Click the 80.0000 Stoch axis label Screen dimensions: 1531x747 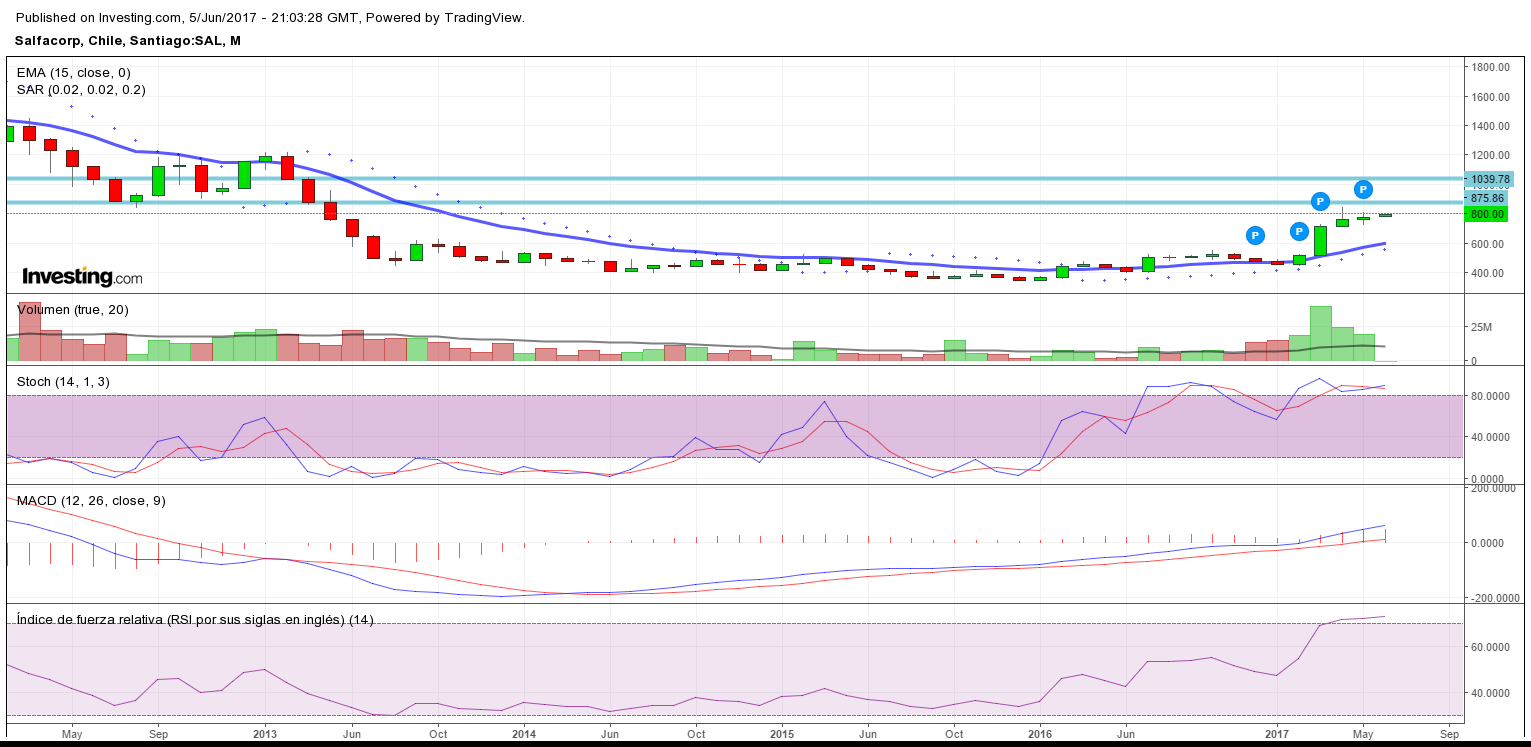[1490, 396]
